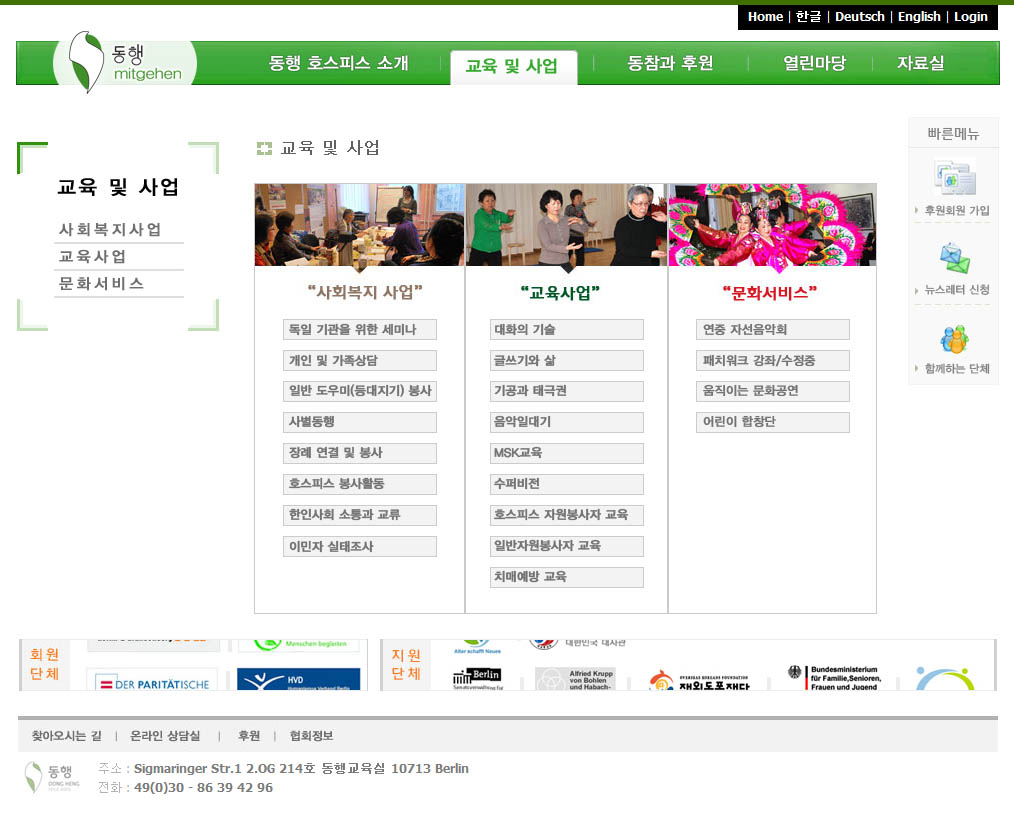Click the “문화서비스” column heading
Image resolution: width=1014 pixels, height=833 pixels.
coord(770,293)
